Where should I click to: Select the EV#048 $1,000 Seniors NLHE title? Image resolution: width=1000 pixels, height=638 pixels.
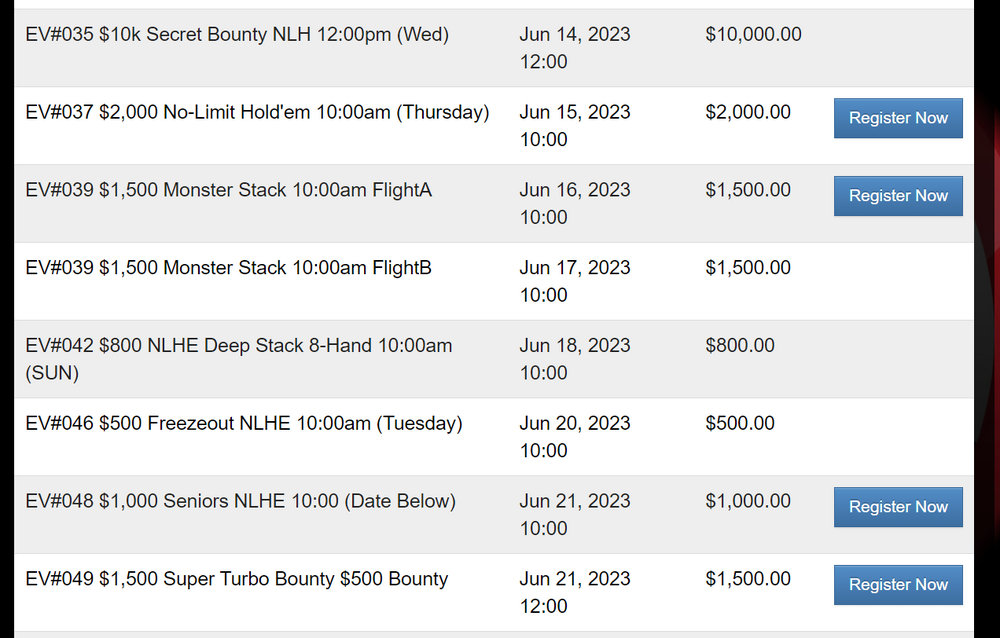[x=240, y=502]
